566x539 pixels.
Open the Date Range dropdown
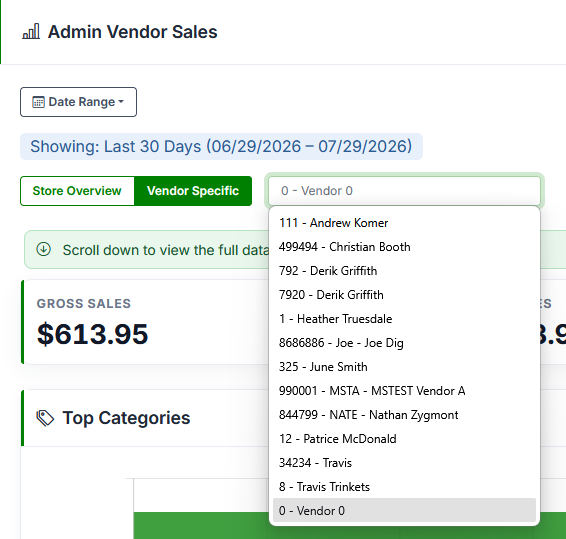pyautogui.click(x=78, y=102)
